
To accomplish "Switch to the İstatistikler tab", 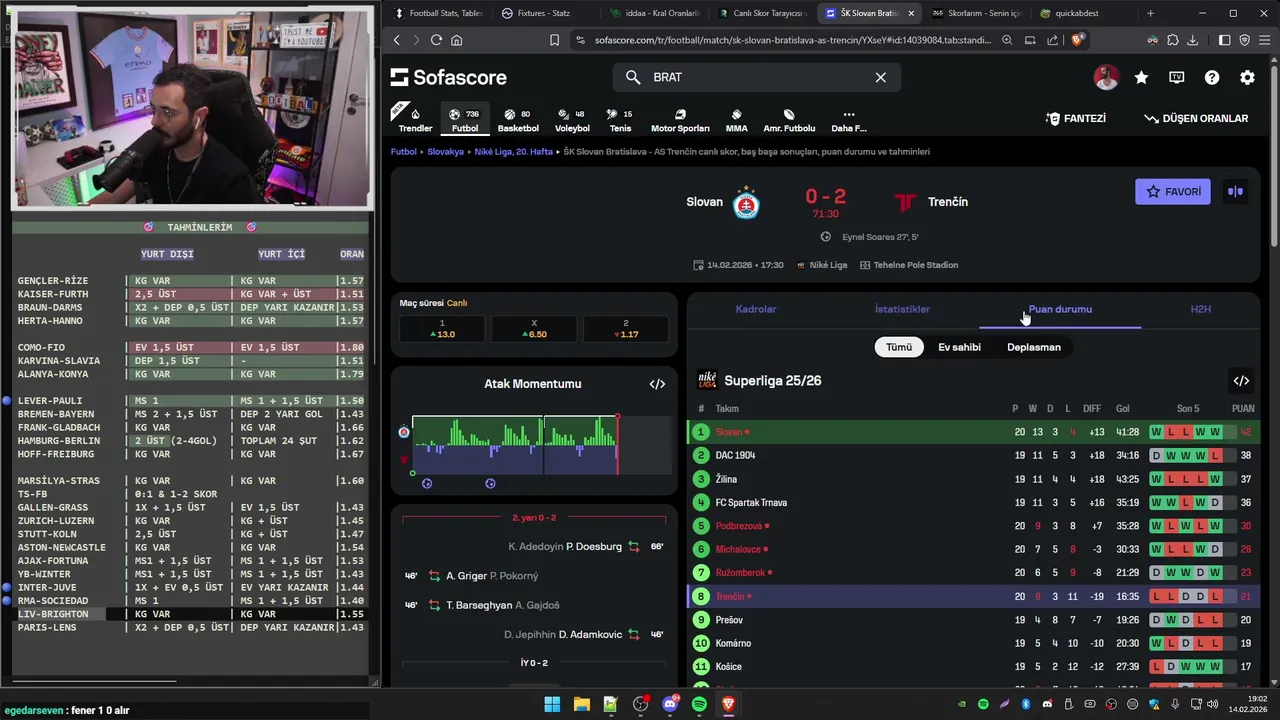I will tap(902, 309).
